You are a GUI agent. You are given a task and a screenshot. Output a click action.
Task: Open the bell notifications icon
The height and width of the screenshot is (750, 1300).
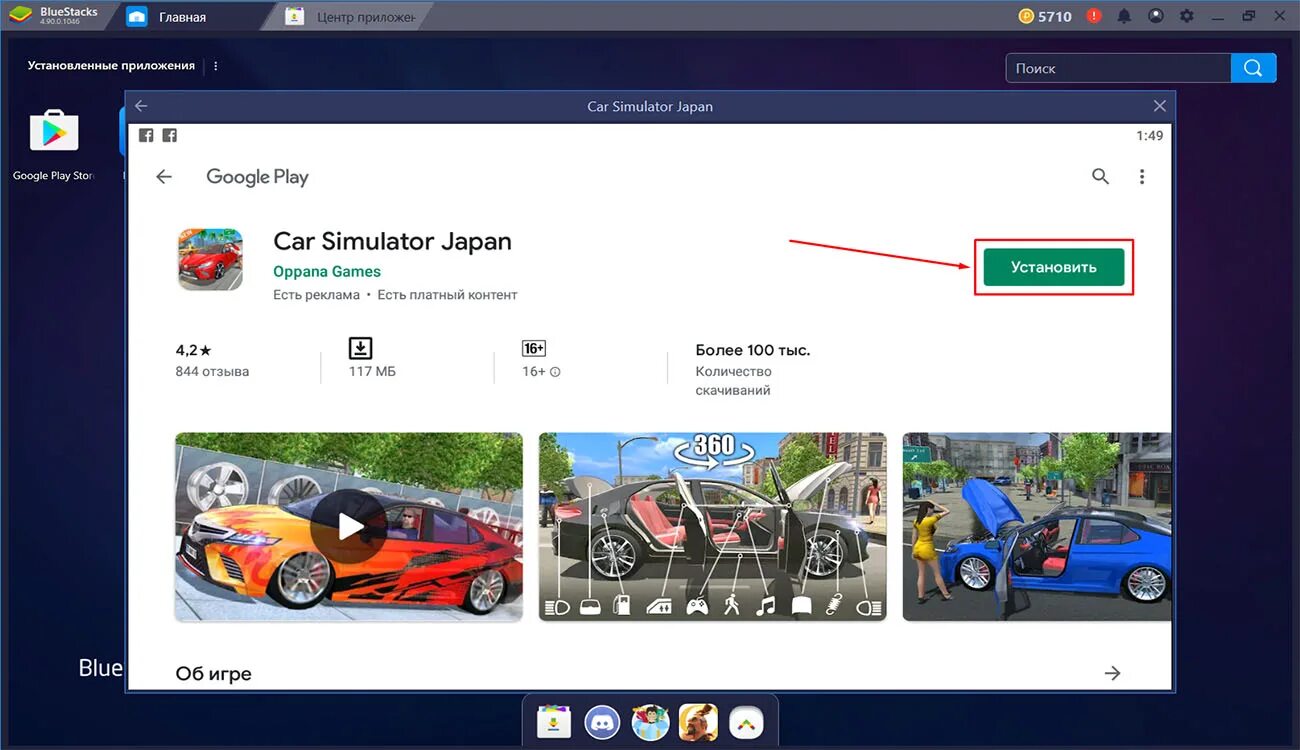1125,16
